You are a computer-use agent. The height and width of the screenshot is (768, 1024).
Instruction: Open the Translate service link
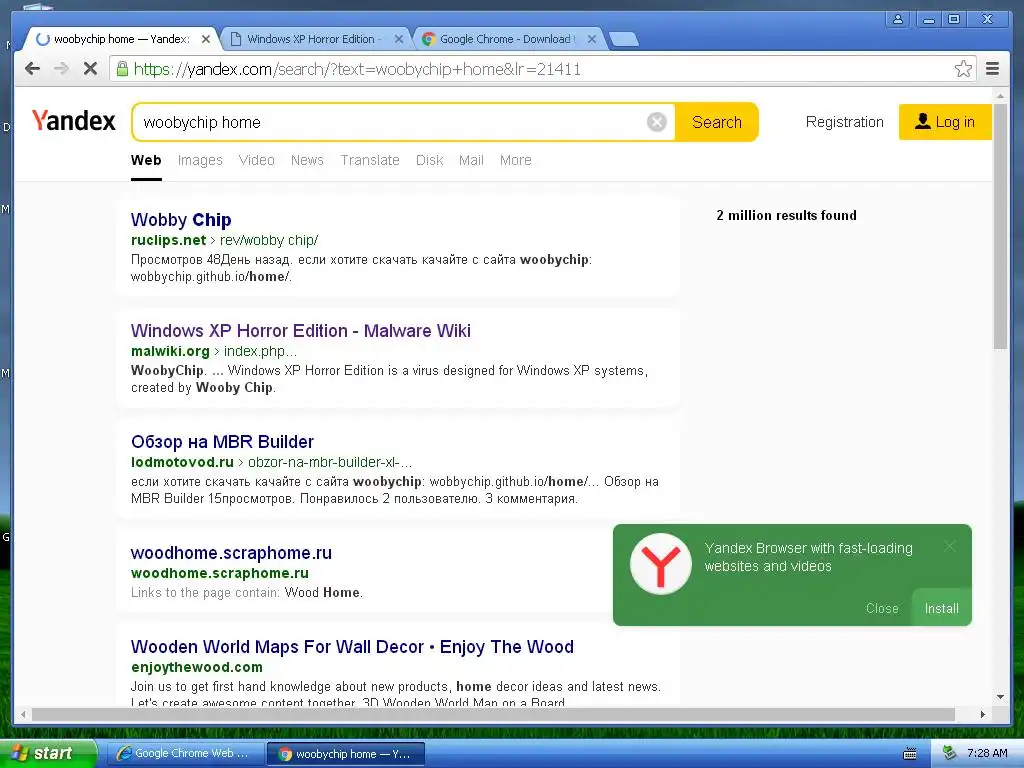[x=370, y=160]
